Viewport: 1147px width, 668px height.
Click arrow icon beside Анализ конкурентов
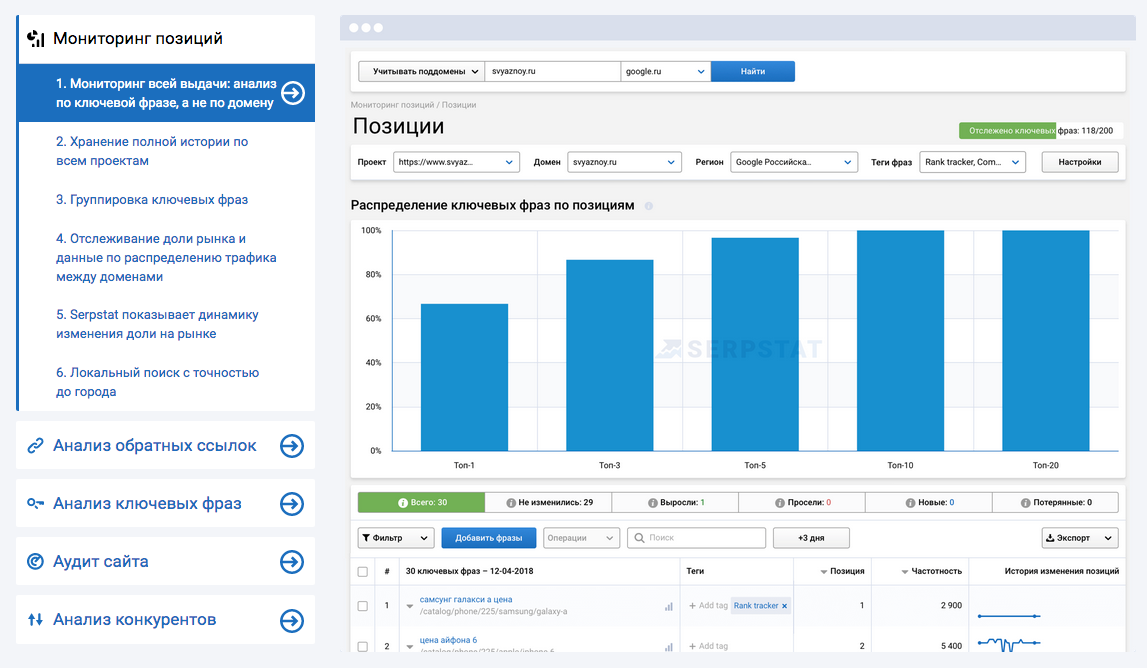pyautogui.click(x=291, y=620)
